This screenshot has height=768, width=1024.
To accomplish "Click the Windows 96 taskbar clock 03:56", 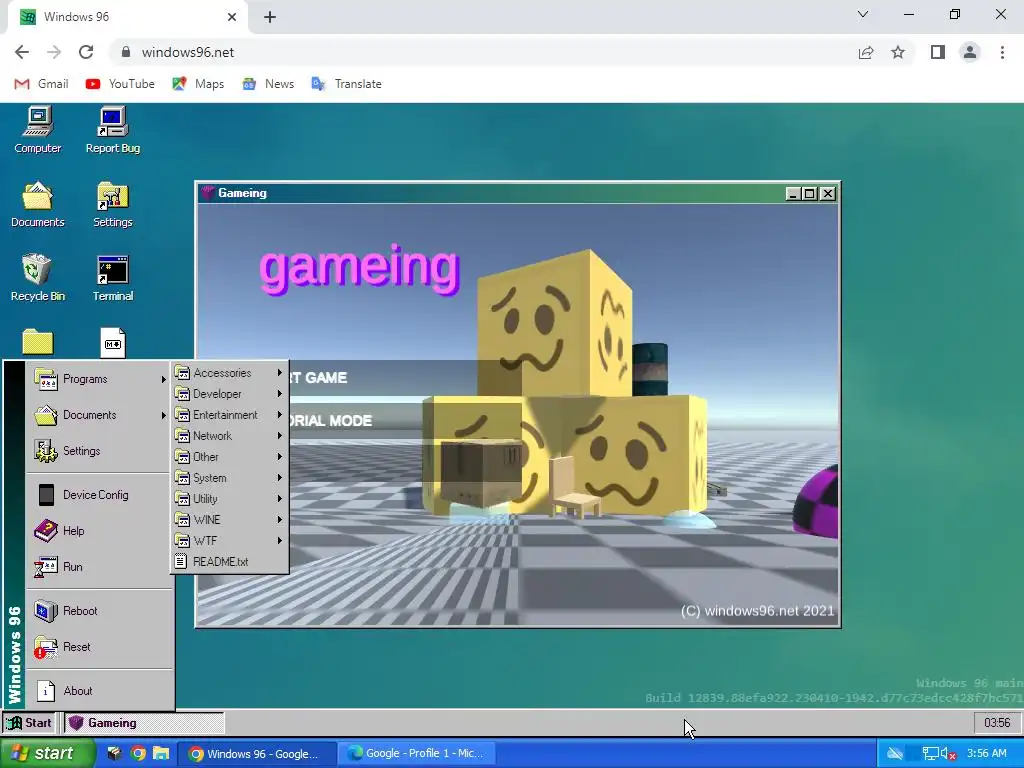I will [x=997, y=723].
